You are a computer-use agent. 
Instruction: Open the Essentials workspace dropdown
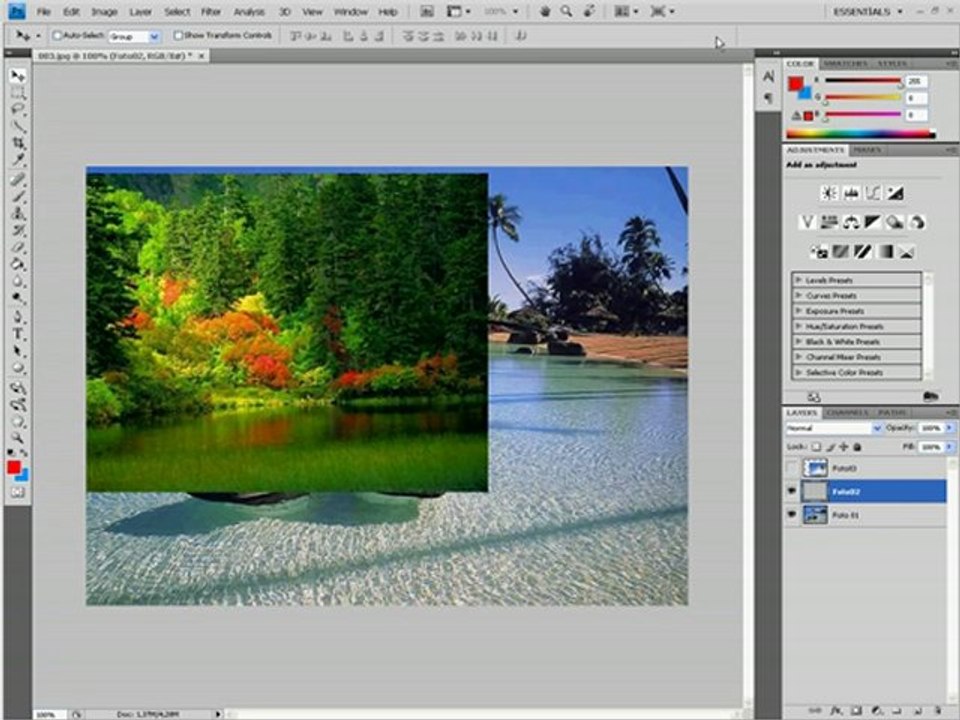868,12
